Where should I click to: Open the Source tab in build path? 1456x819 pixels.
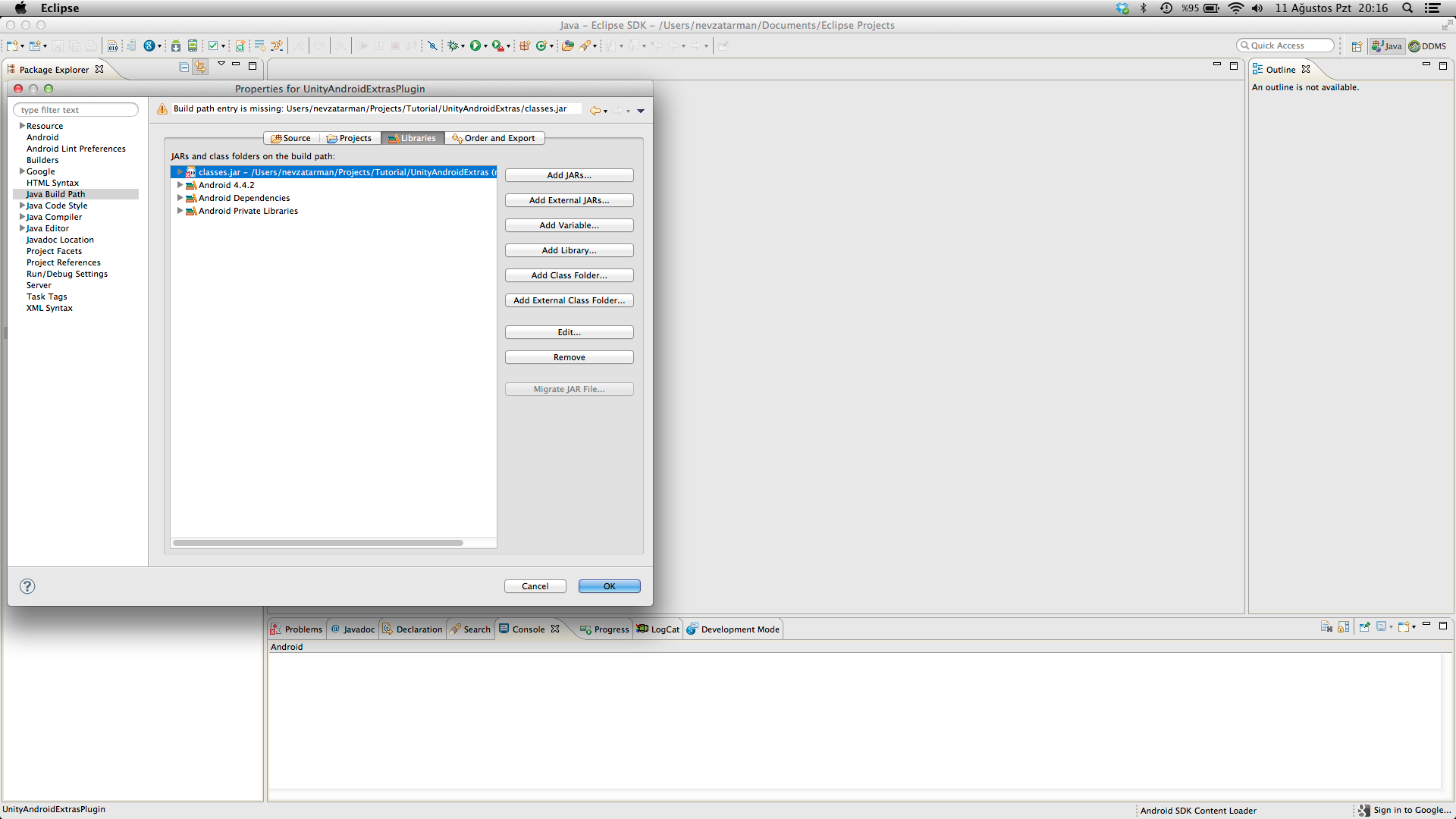291,138
